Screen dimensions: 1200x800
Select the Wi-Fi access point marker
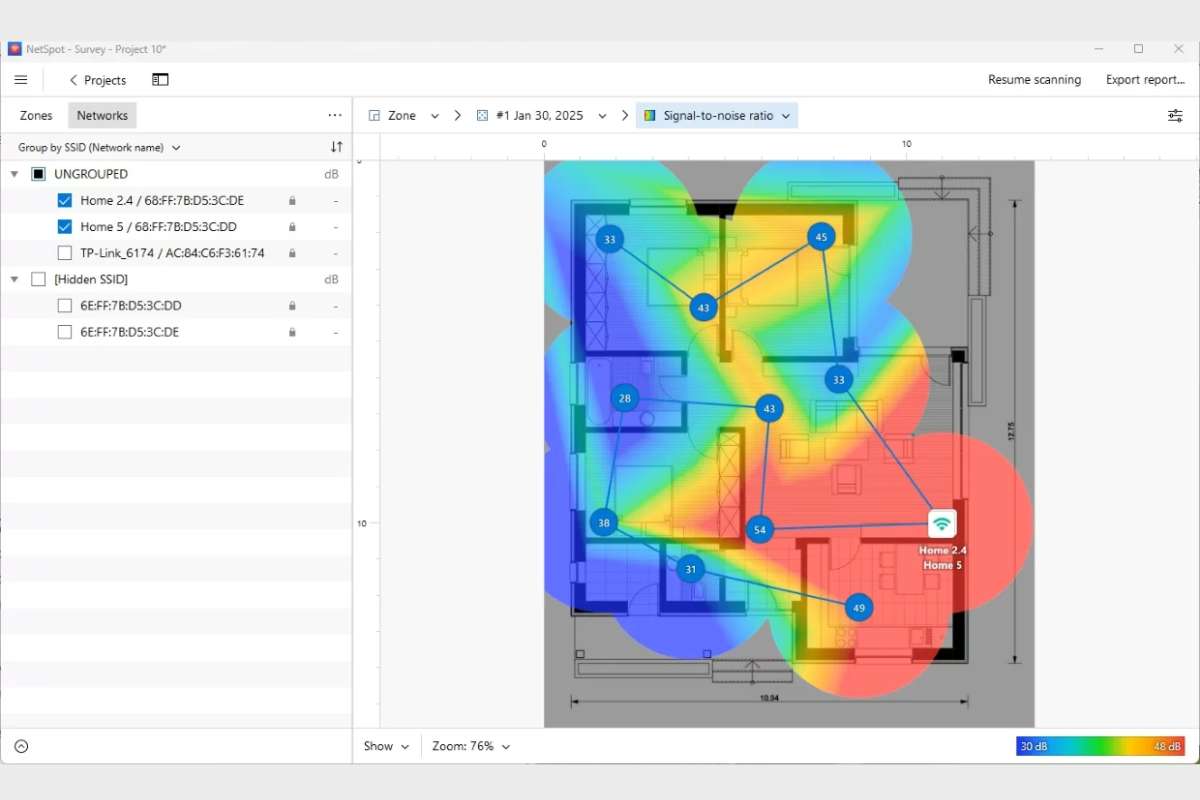941,524
